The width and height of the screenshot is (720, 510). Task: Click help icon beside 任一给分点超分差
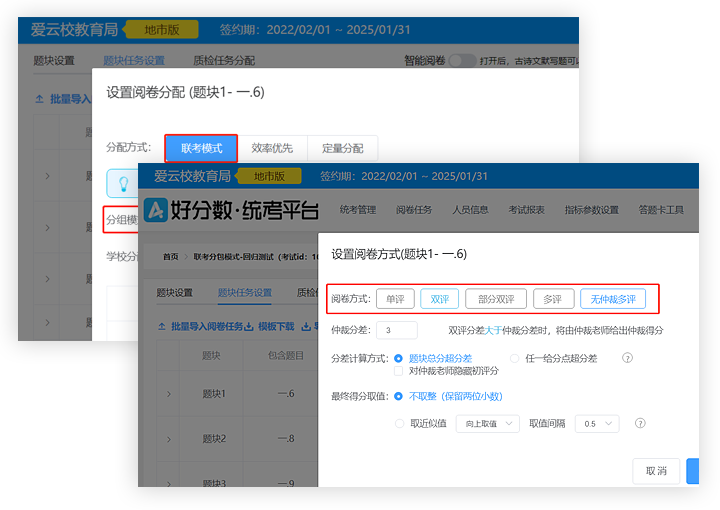[x=628, y=358]
